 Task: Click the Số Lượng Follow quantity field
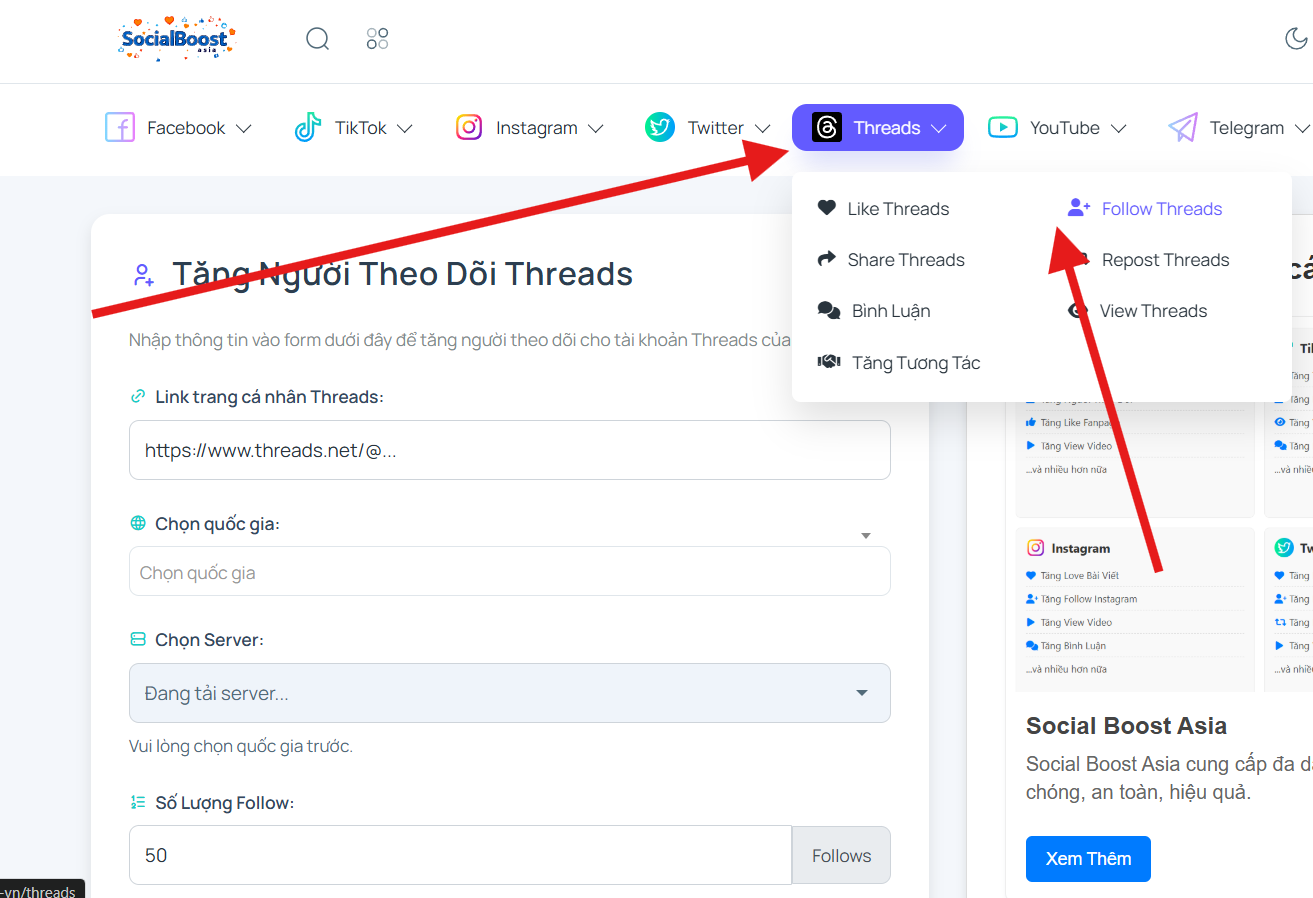click(x=460, y=855)
